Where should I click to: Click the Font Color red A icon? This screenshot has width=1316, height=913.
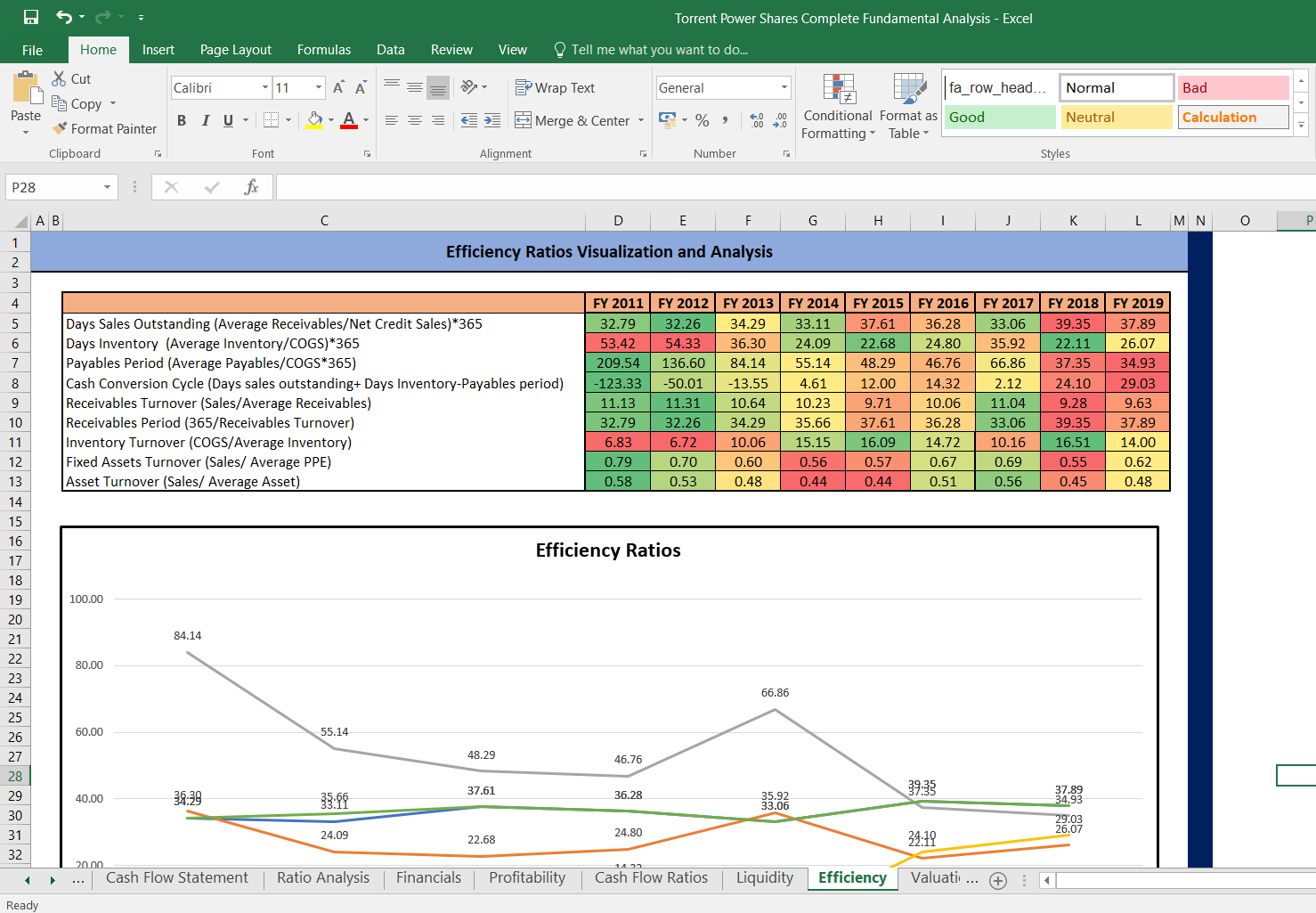point(349,119)
